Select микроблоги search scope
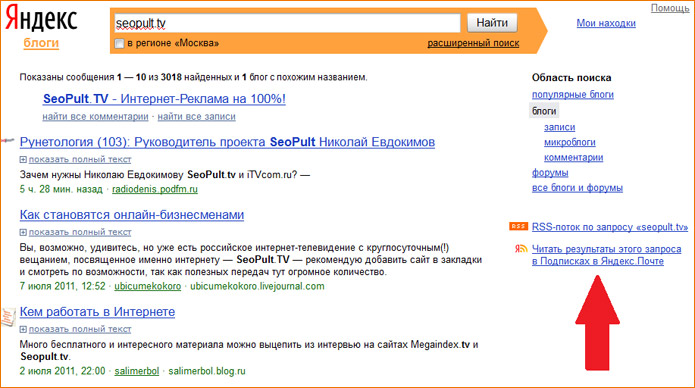695x388 pixels. (570, 142)
